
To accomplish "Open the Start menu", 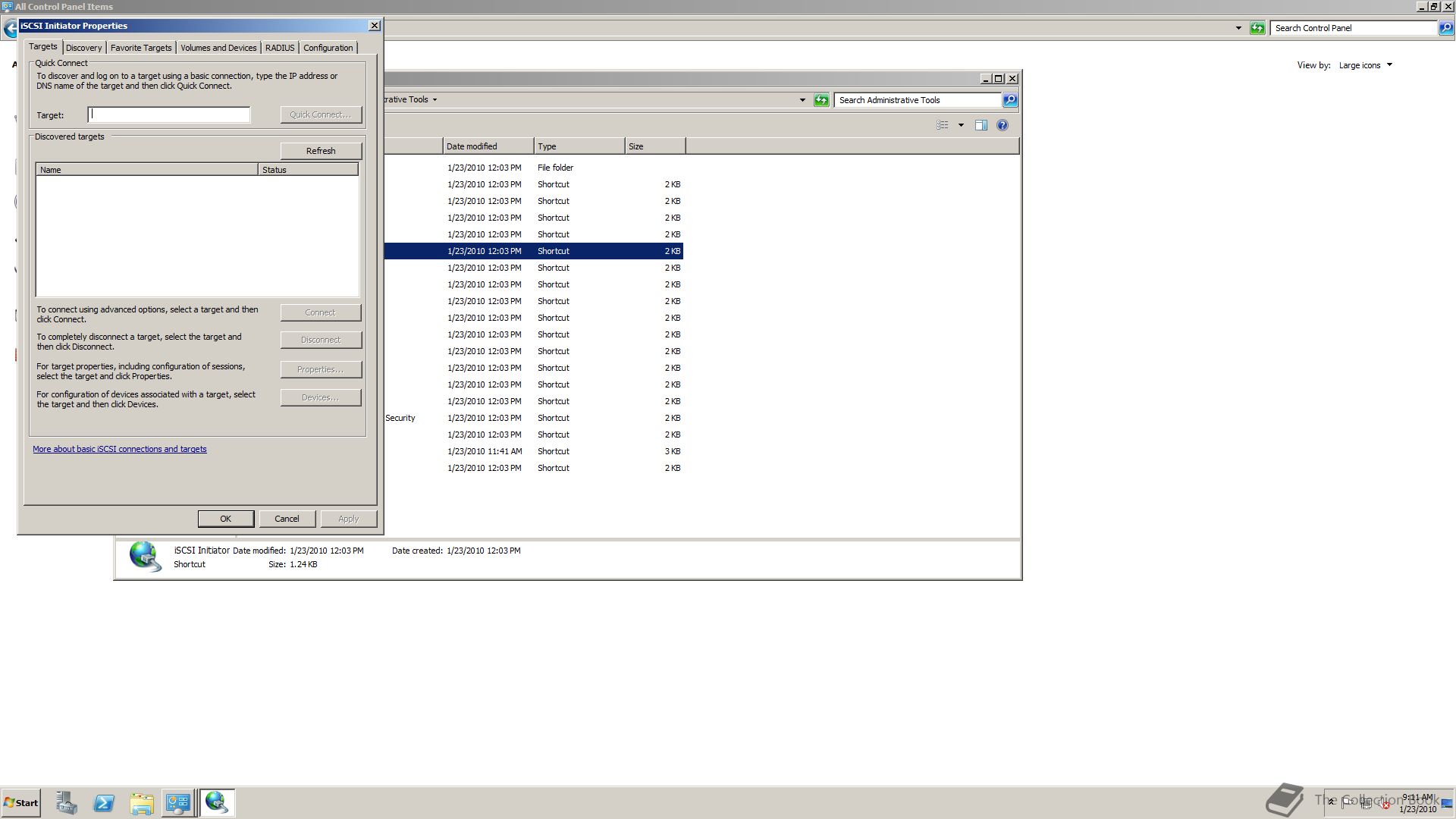I will [x=20, y=803].
